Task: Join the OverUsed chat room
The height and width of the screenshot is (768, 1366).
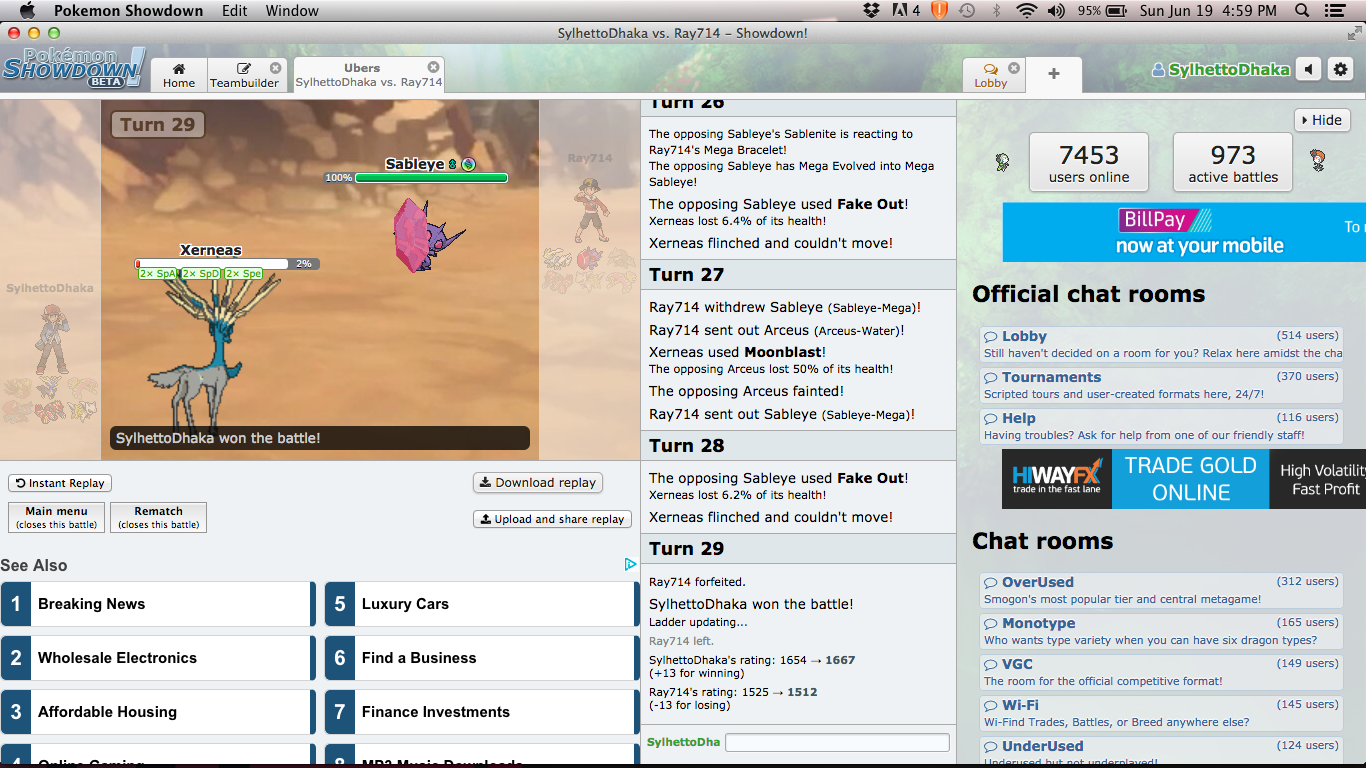Action: tap(1161, 590)
